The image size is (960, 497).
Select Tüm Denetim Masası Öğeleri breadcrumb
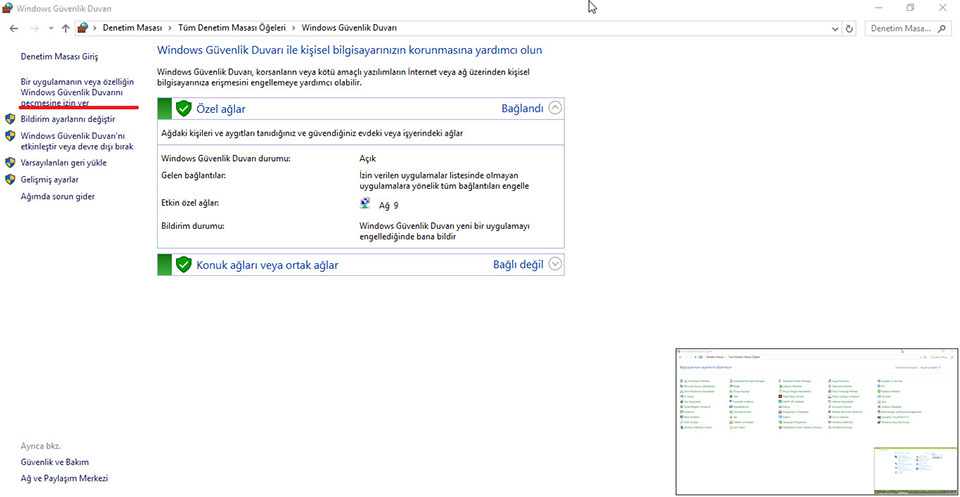click(232, 28)
